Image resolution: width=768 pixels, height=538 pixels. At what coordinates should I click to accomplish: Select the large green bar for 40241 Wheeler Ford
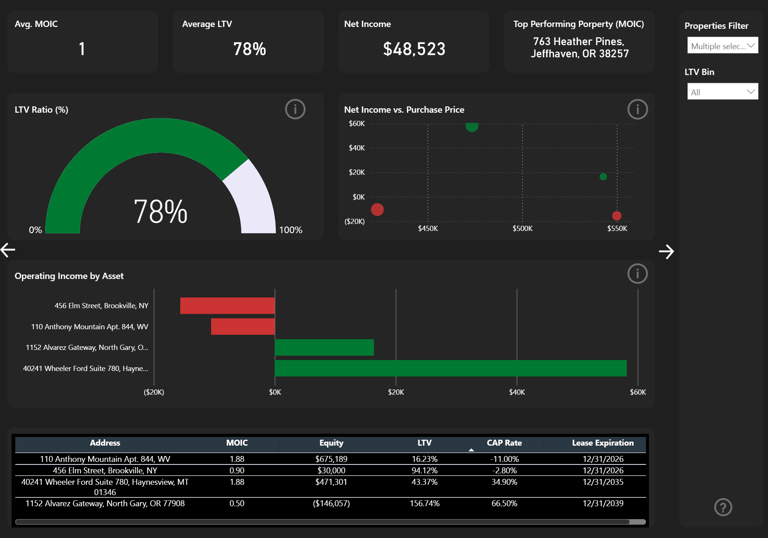[451, 368]
